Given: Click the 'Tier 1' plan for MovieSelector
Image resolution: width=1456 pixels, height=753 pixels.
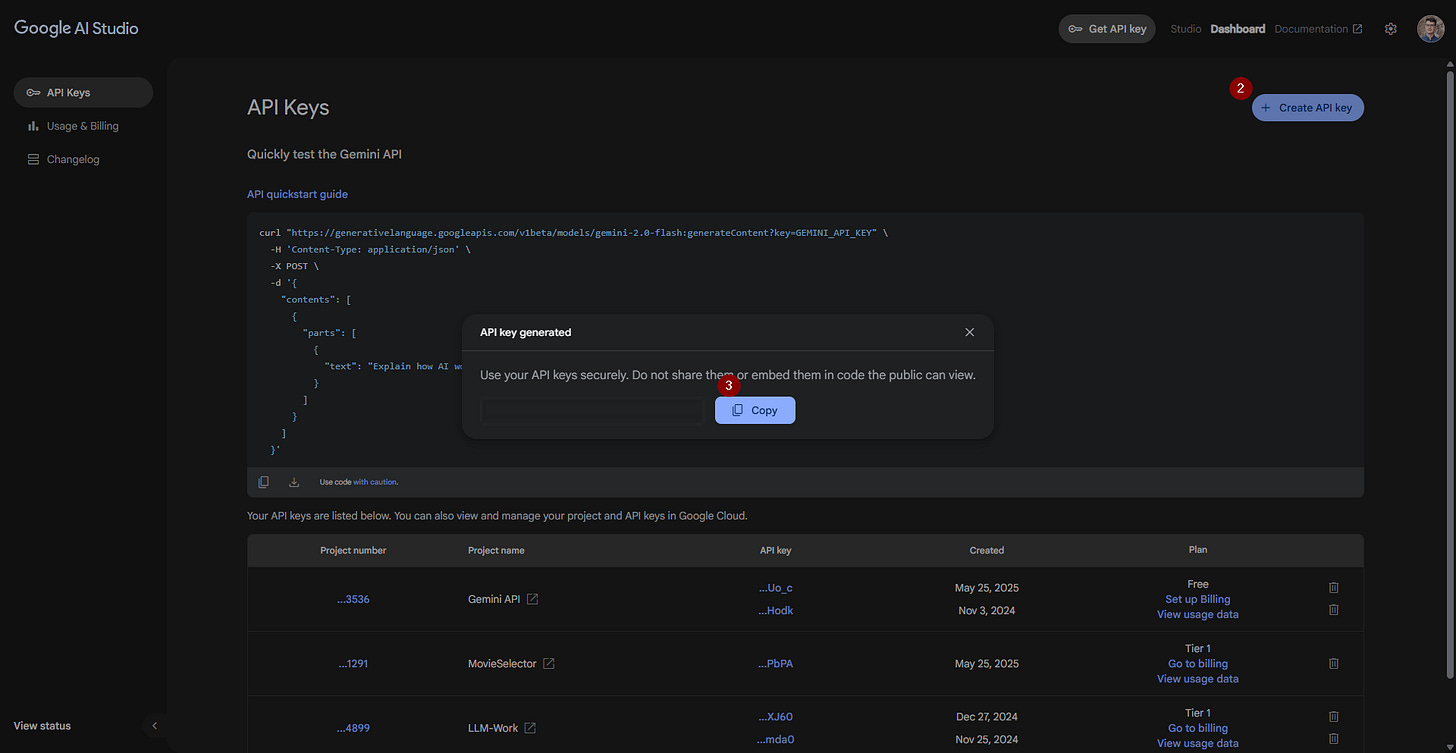Looking at the screenshot, I should coord(1198,648).
